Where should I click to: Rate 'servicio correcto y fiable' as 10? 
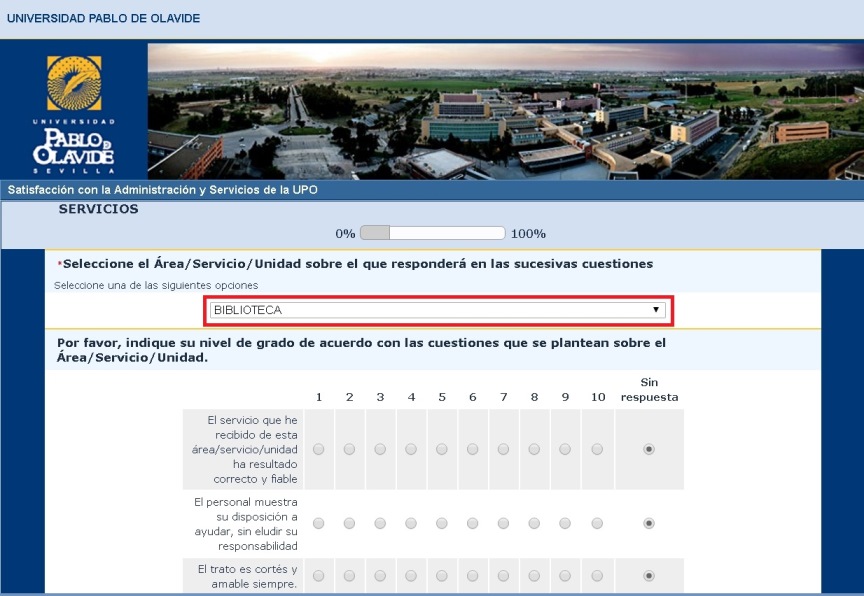(597, 449)
